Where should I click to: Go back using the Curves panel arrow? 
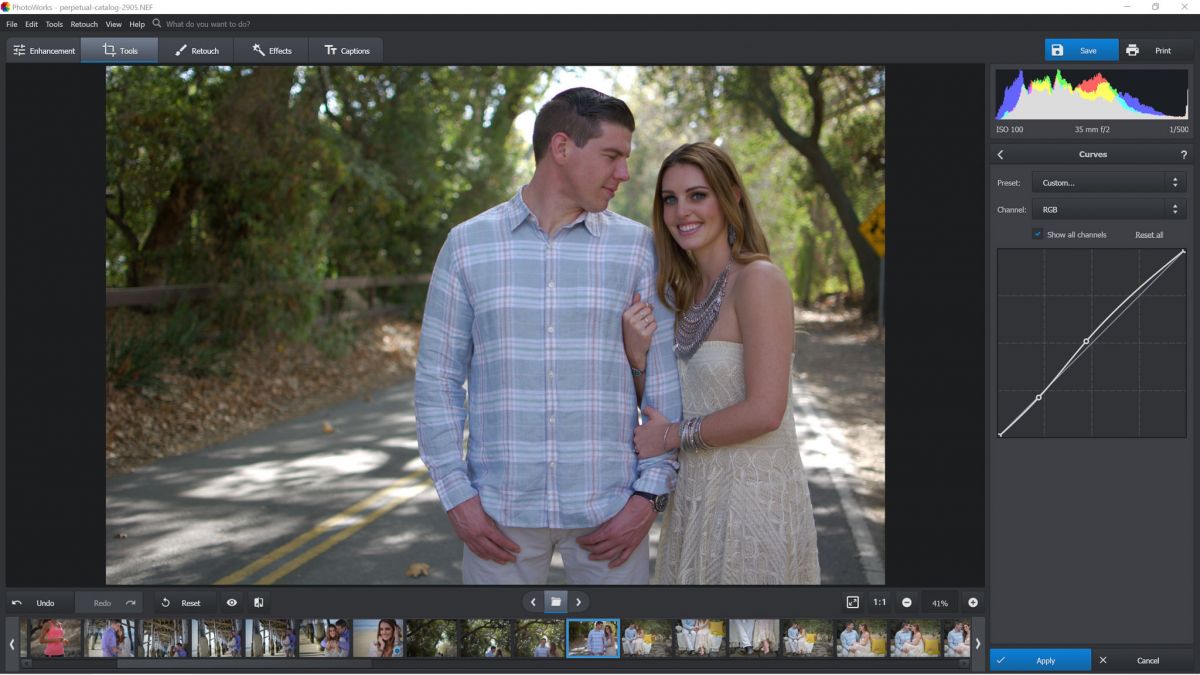(999, 154)
